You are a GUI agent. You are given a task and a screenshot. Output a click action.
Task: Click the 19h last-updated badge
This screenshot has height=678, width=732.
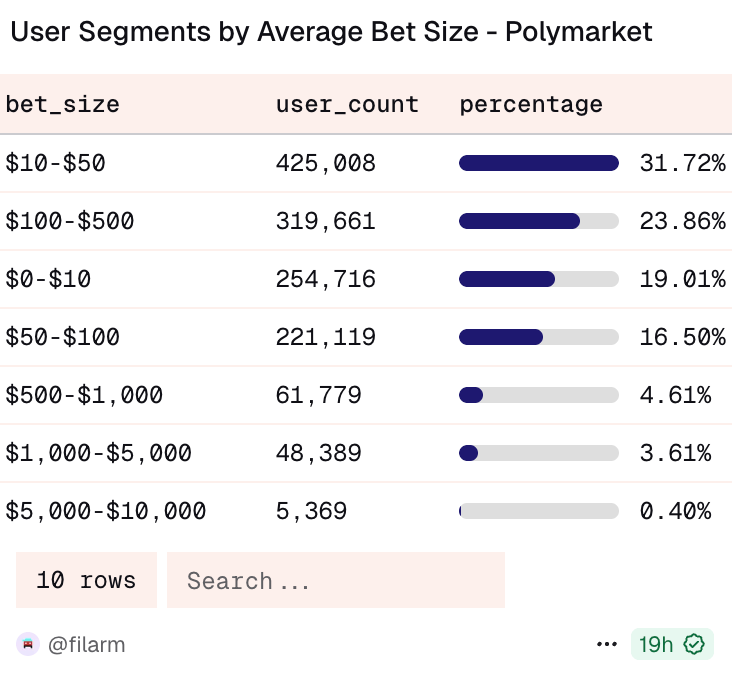tap(656, 645)
